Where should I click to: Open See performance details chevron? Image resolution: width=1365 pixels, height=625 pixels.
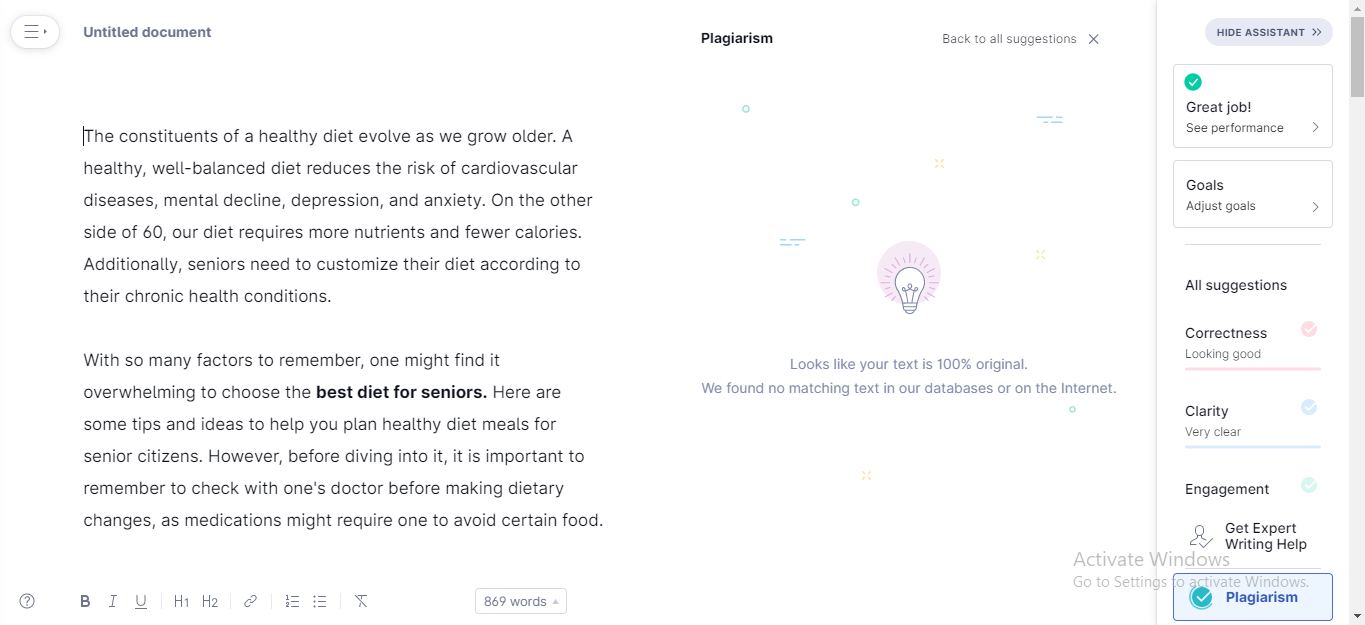pyautogui.click(x=1315, y=128)
